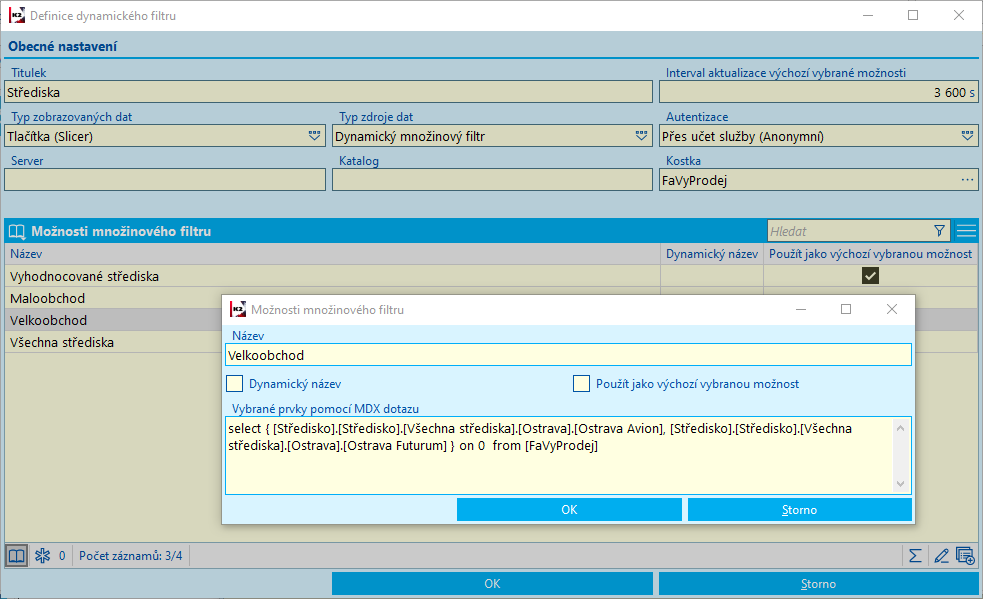Image resolution: width=983 pixels, height=599 pixels.
Task: Click K2 logo in the dialog title bar
Action: tap(238, 309)
